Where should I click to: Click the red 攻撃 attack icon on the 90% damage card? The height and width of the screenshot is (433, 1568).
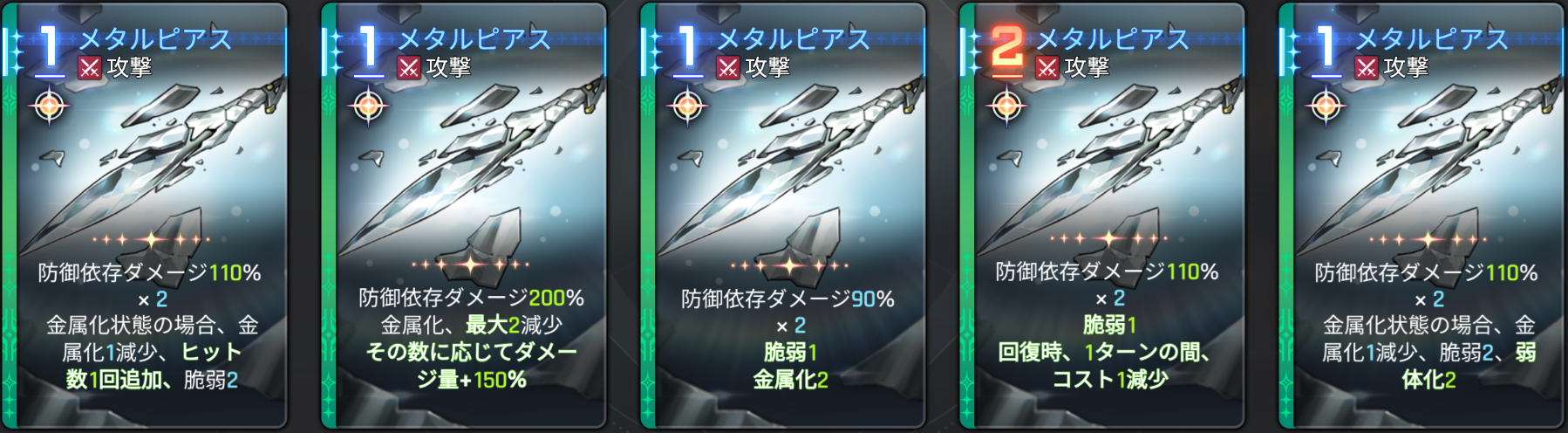tap(728, 68)
